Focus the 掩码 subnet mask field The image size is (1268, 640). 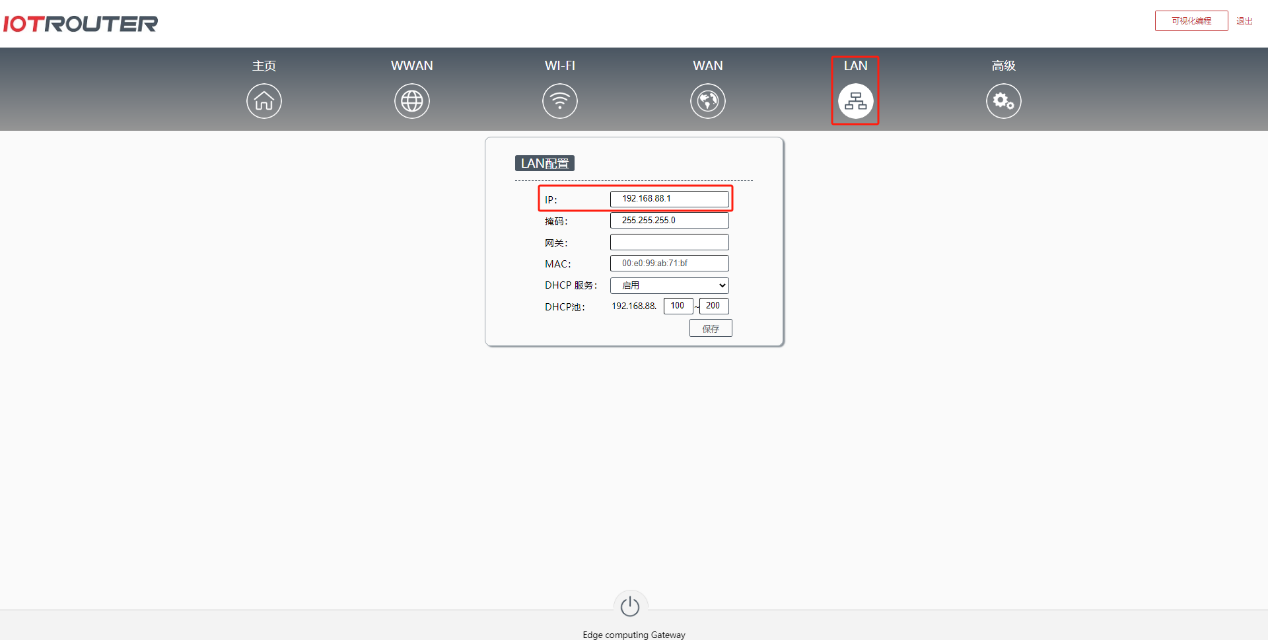click(x=669, y=221)
